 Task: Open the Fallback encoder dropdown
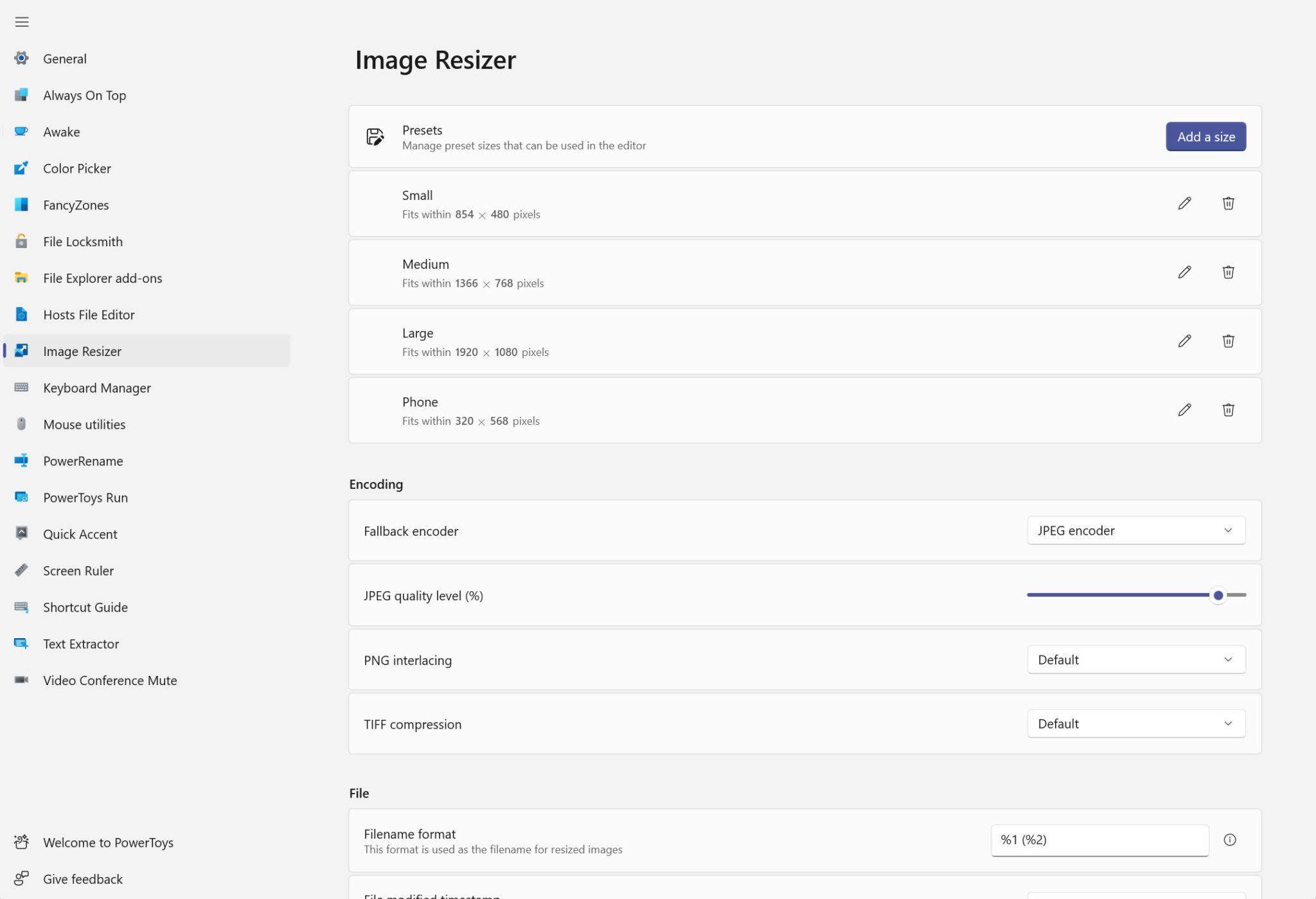[1135, 531]
